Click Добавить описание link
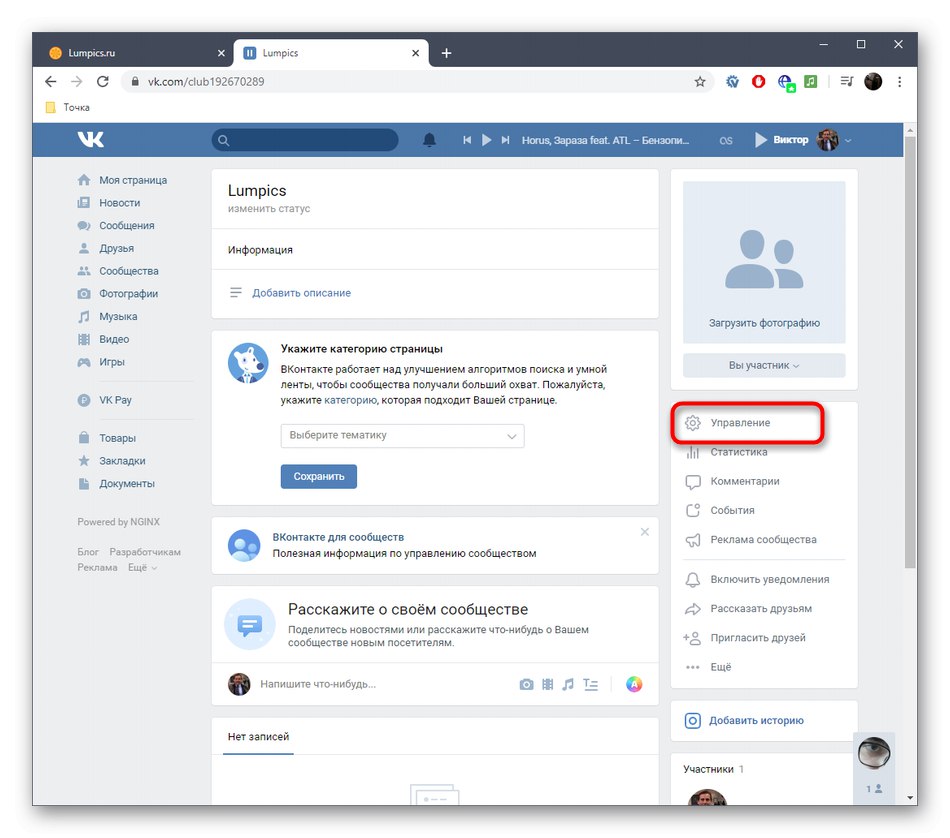 [x=301, y=293]
